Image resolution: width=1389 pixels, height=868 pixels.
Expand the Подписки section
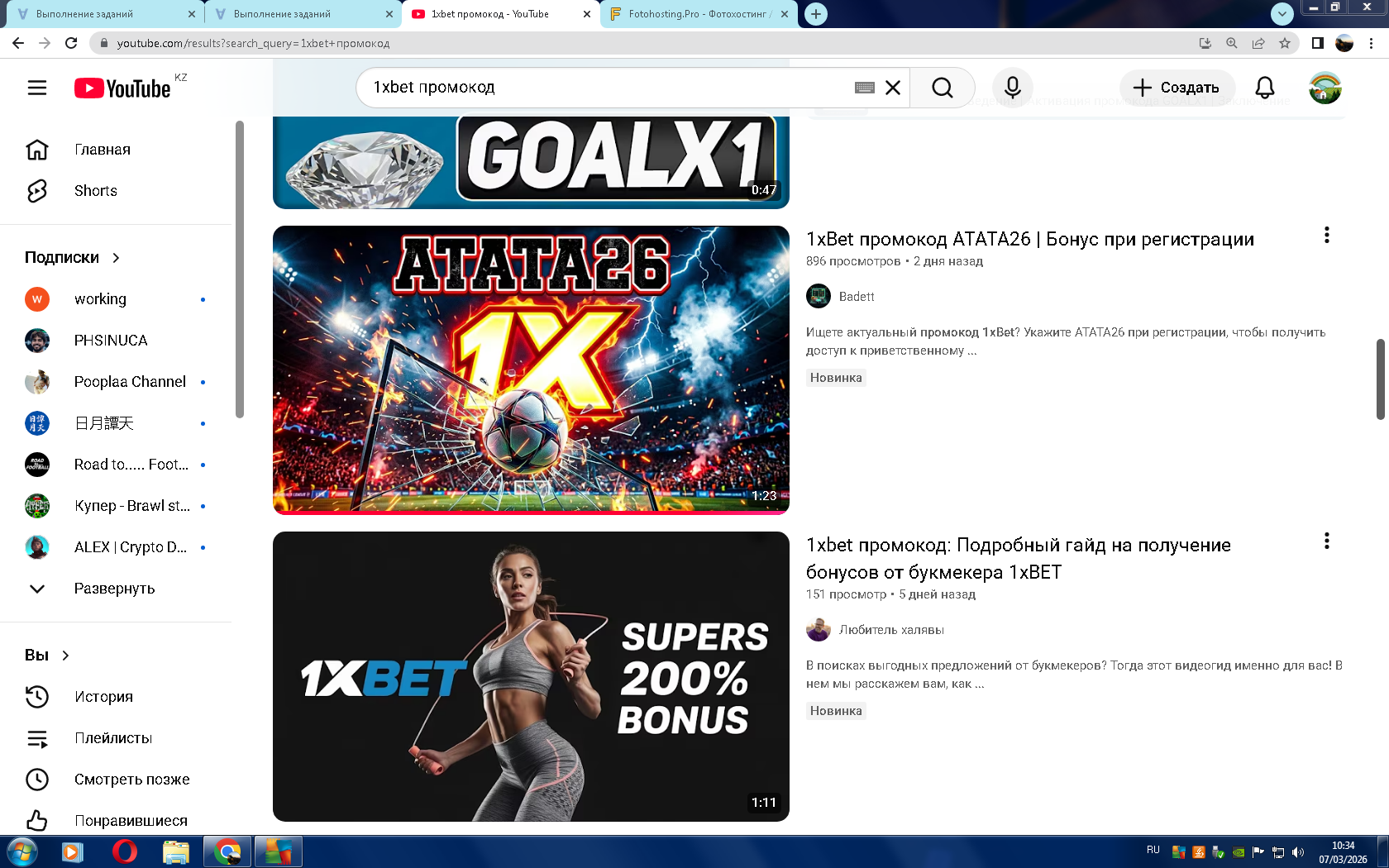pos(73,258)
